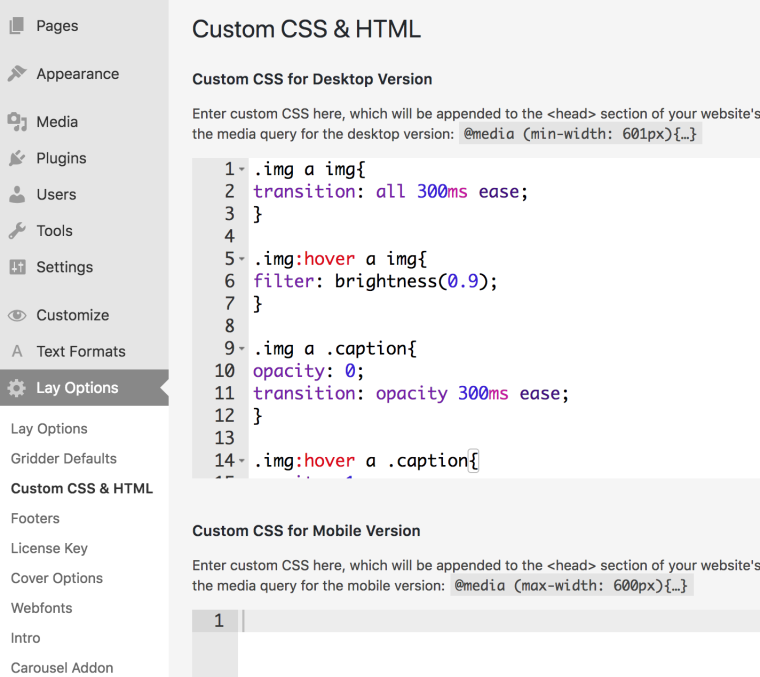
Task: Click the Plugins plug icon
Action: [17, 158]
